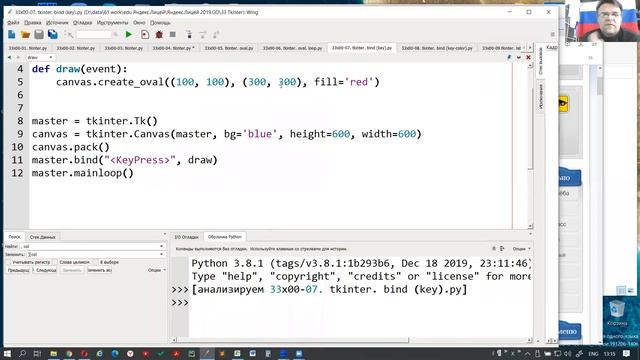Screen dimensions: 640x360
Task: Click the New File toolbar icon
Action: (x=12, y=35)
